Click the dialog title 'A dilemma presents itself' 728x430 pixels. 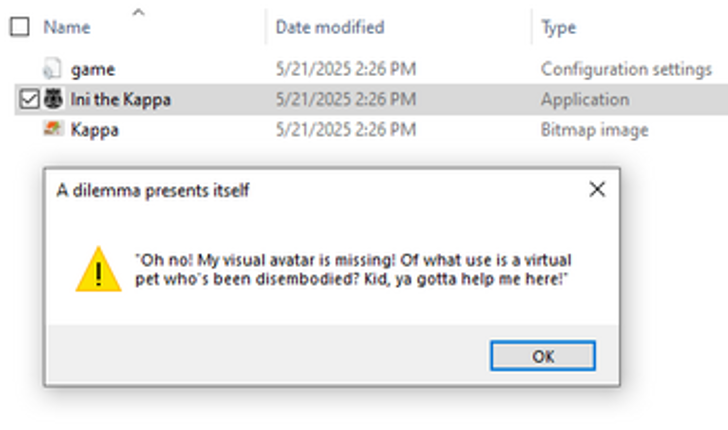coord(152,190)
